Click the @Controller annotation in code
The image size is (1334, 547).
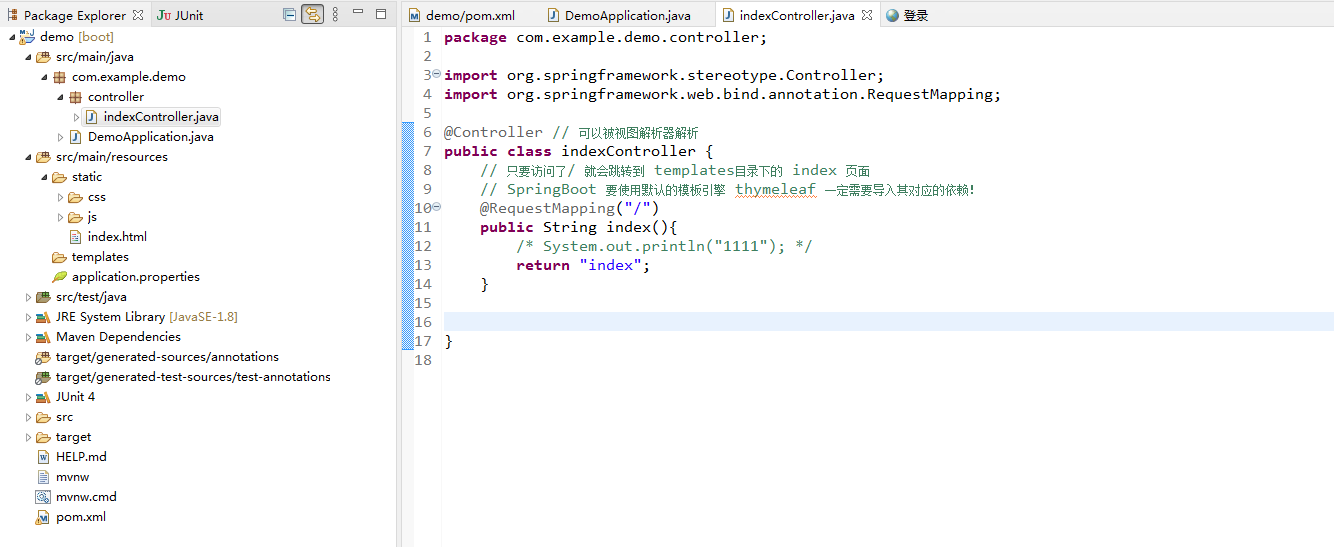coord(494,132)
